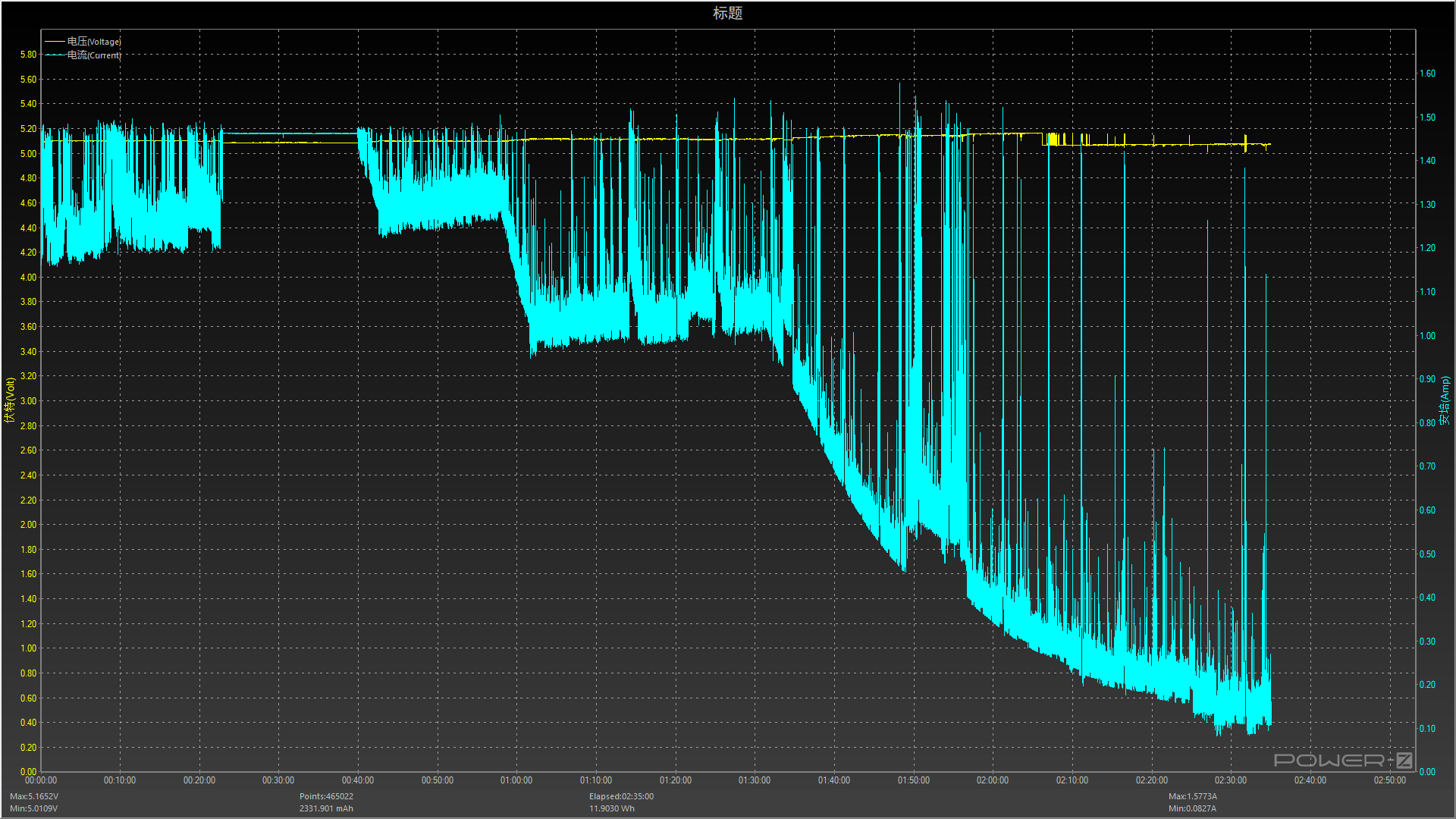Click the 伏特(Volt) left axis title

click(x=10, y=400)
